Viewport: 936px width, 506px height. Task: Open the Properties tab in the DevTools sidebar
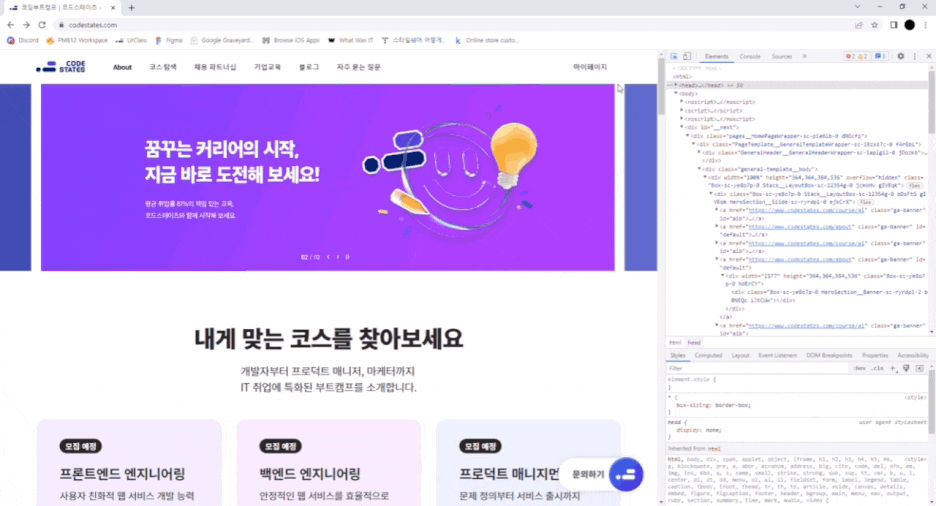click(875, 356)
